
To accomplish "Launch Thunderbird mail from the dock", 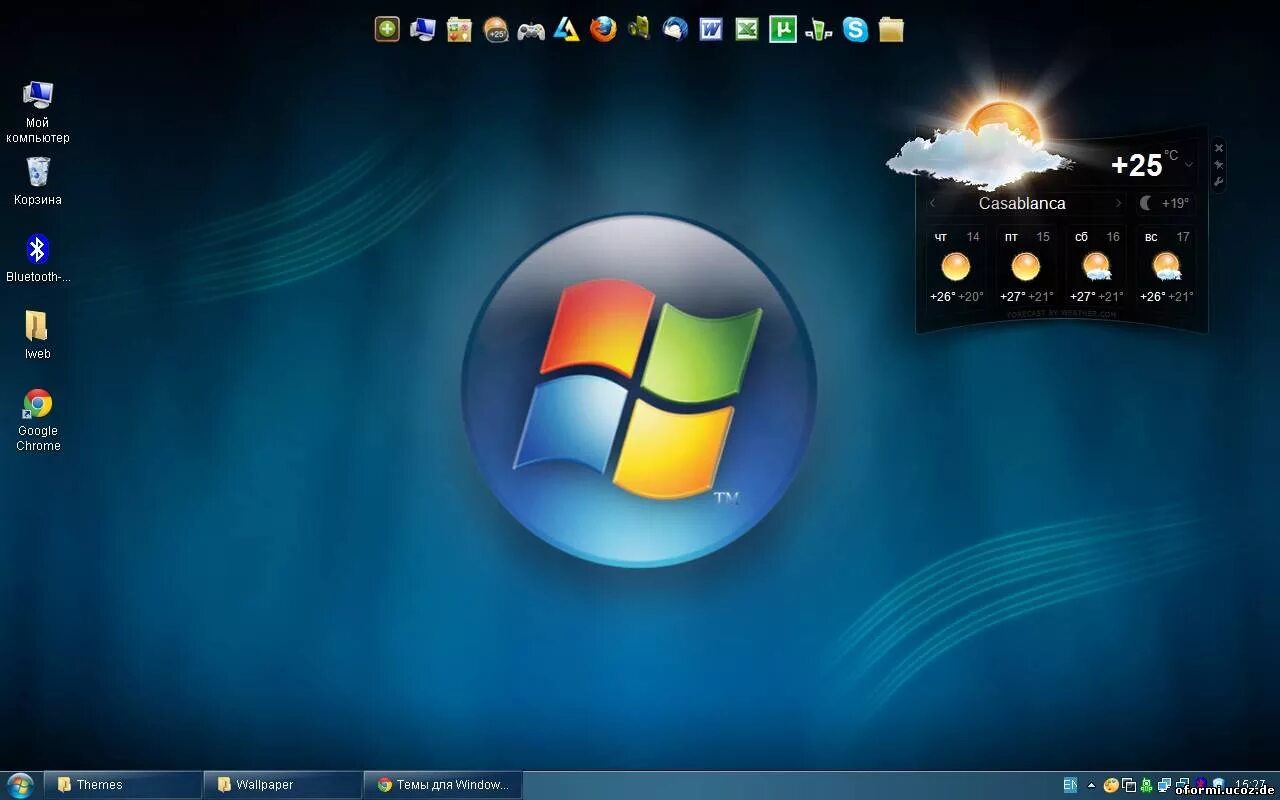I will point(675,29).
